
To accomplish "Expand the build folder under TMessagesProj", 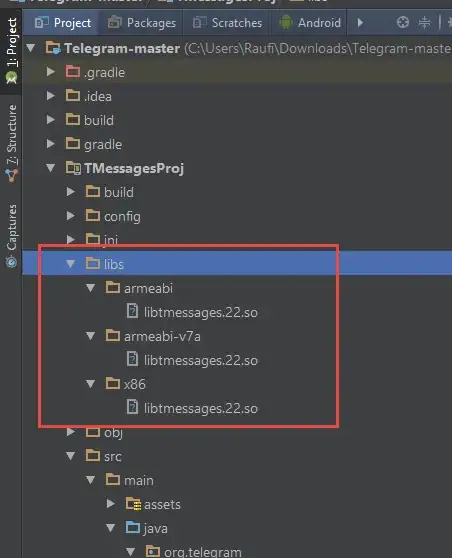I will point(71,192).
